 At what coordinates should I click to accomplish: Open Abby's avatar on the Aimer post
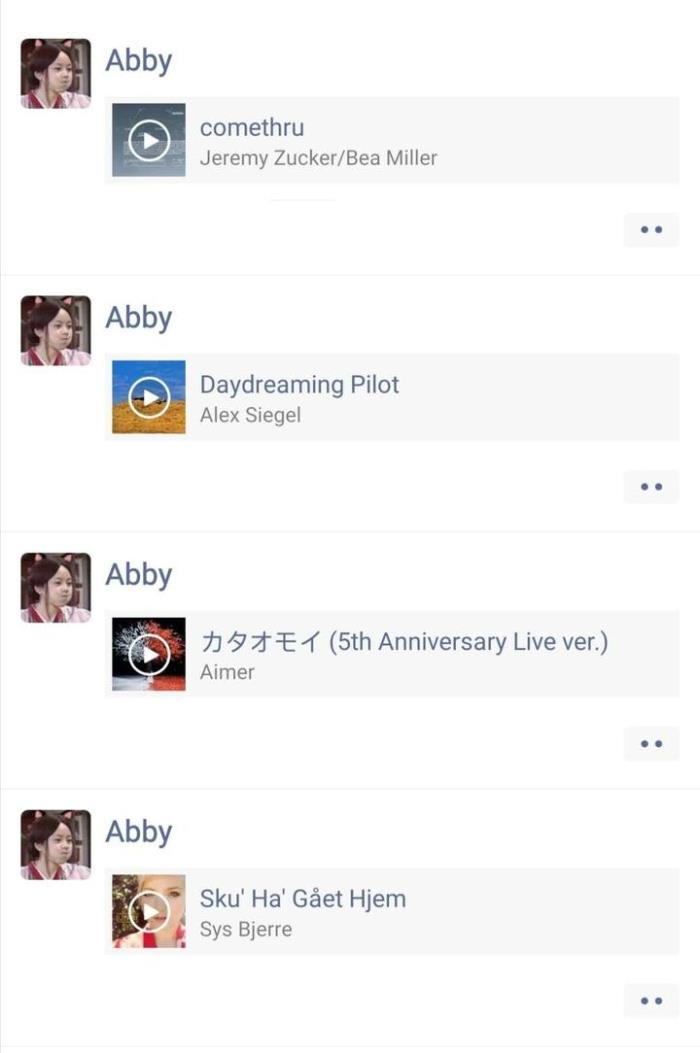click(x=56, y=588)
